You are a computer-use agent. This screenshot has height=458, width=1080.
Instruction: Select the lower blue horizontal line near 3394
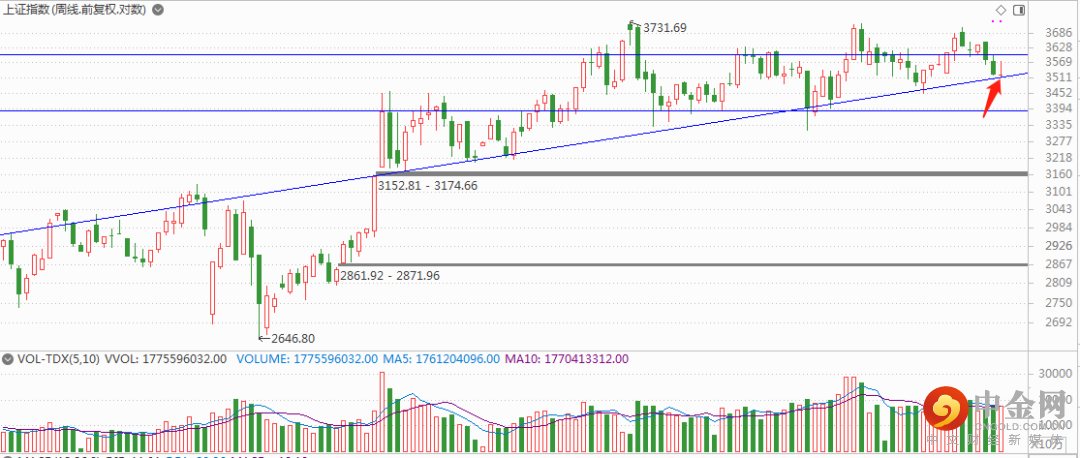pyautogui.click(x=513, y=110)
